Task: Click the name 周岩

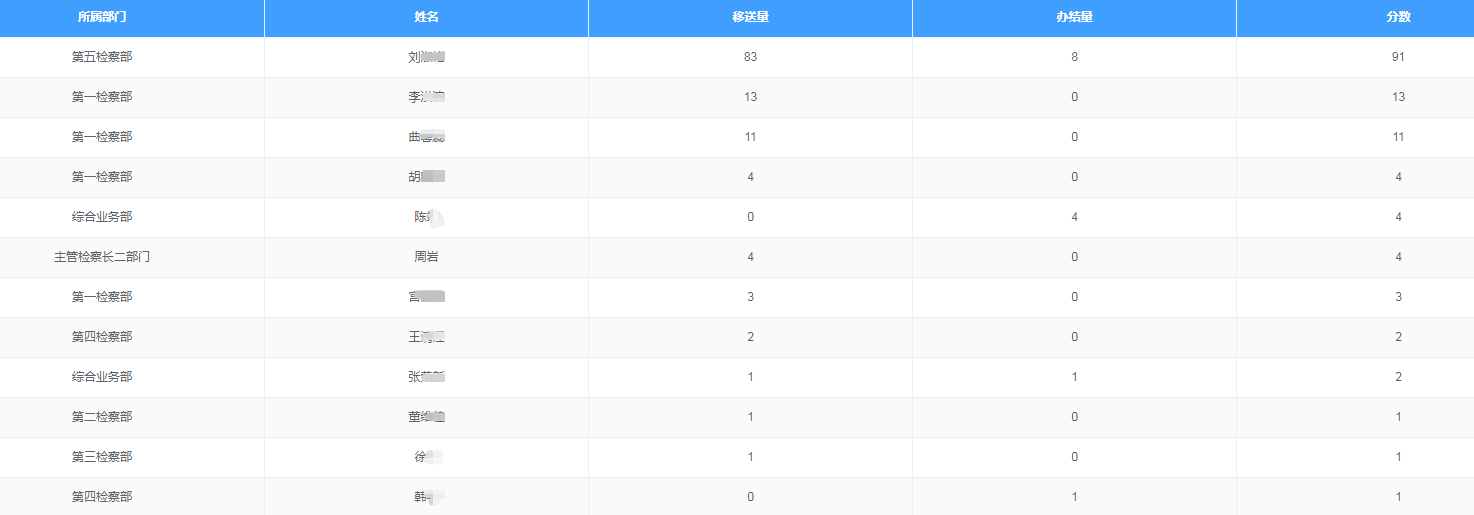Action: pos(426,257)
